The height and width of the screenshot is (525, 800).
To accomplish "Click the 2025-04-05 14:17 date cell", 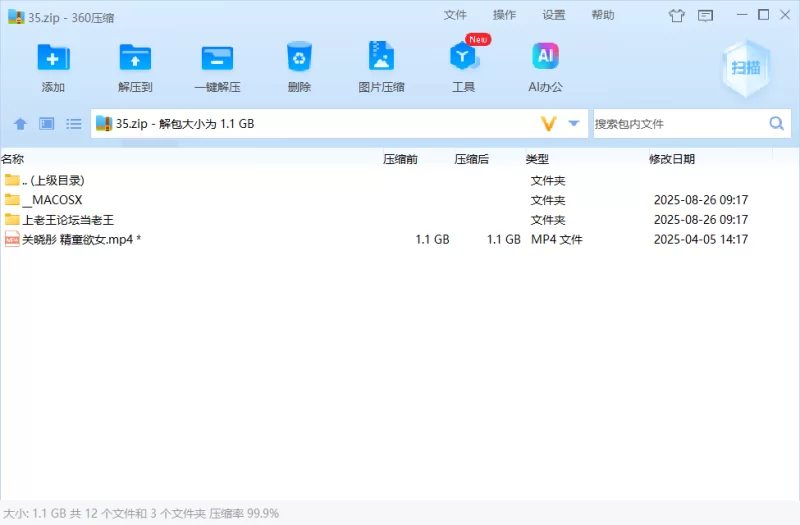I will 701,239.
